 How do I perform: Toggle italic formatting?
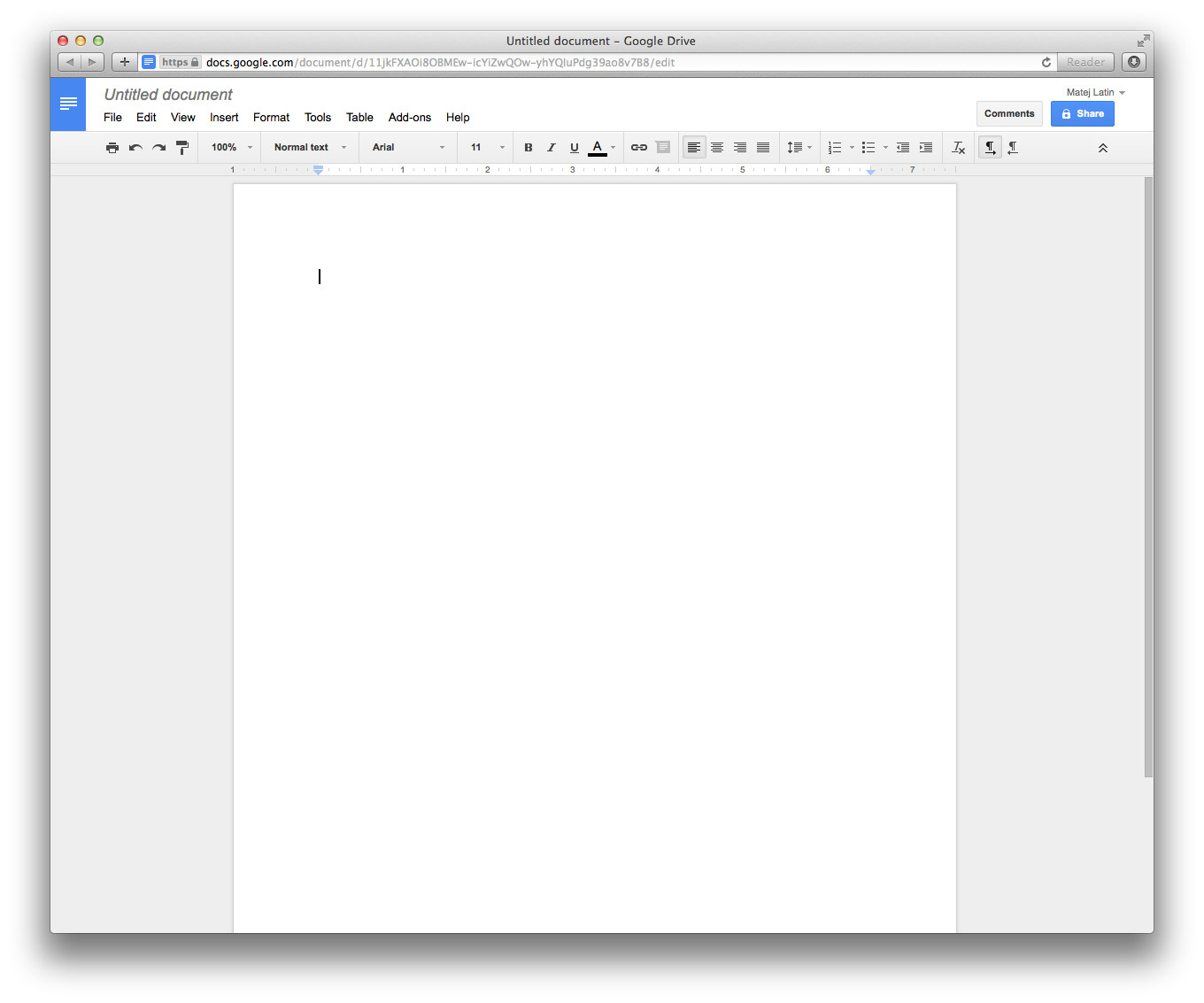(x=551, y=148)
